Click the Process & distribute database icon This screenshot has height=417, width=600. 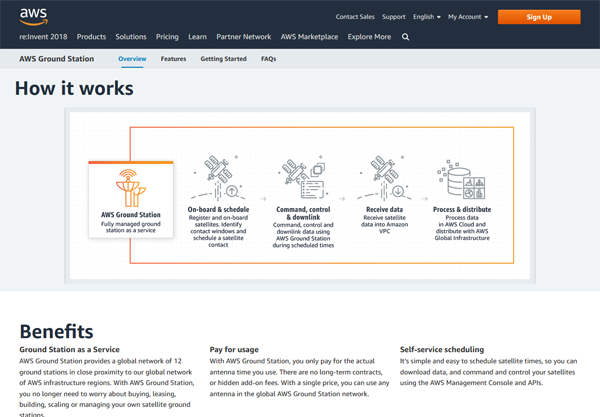click(x=461, y=180)
